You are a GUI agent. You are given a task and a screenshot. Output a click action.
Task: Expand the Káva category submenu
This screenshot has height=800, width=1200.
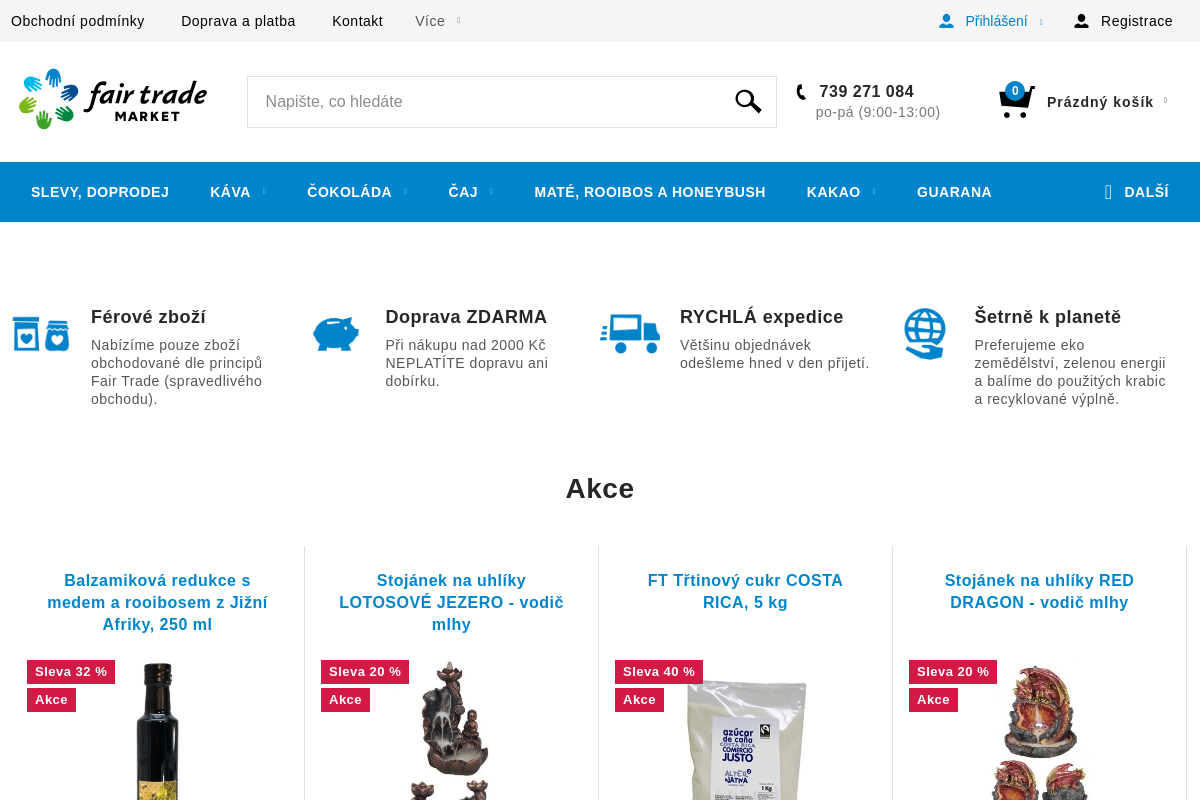237,192
